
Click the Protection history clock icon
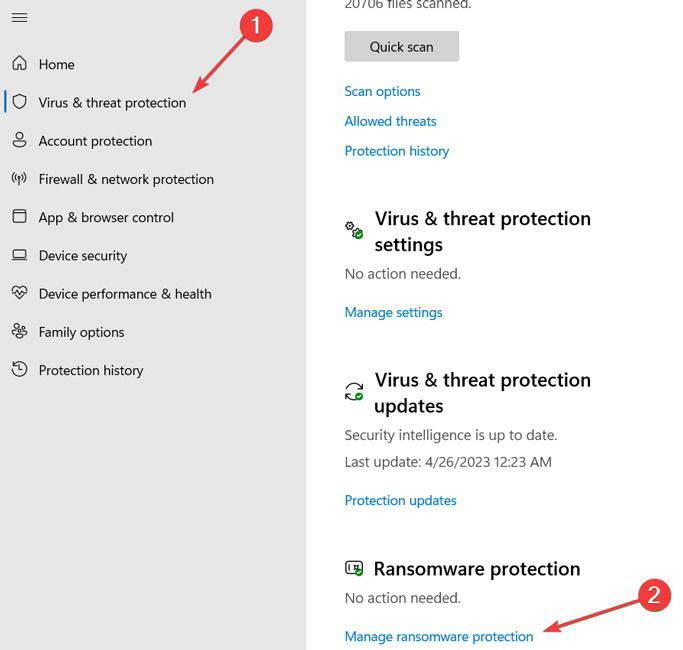pos(20,369)
